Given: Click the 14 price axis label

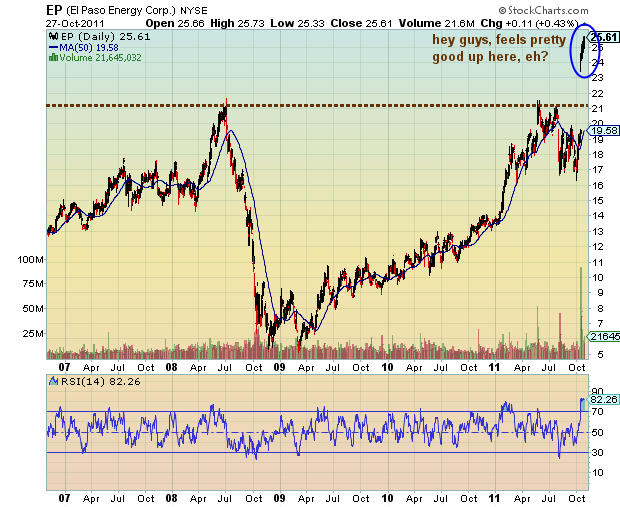Looking at the screenshot, I should click(598, 216).
